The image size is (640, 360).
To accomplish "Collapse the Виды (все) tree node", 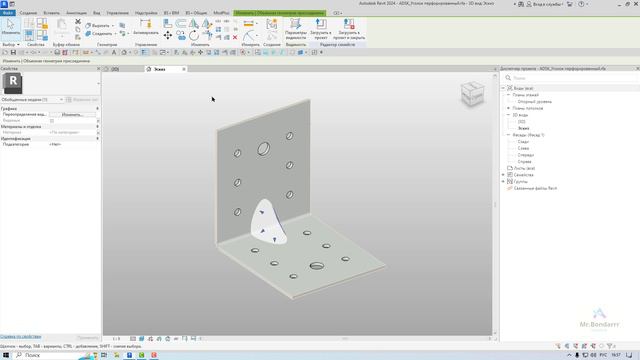I will click(503, 88).
